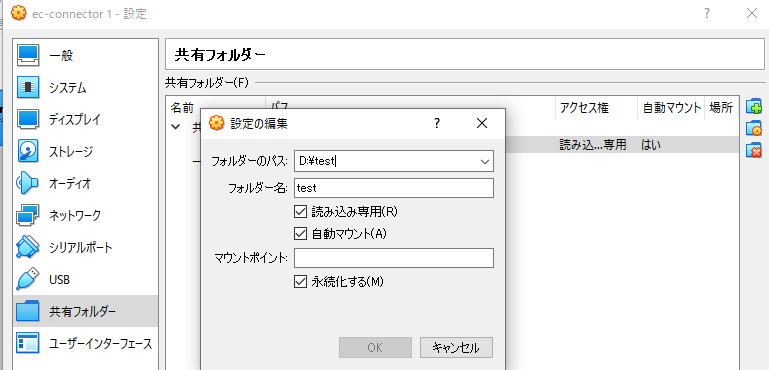769x370 pixels.
Task: Click the ユーザーインターフェース window icon
Action: click(x=28, y=343)
